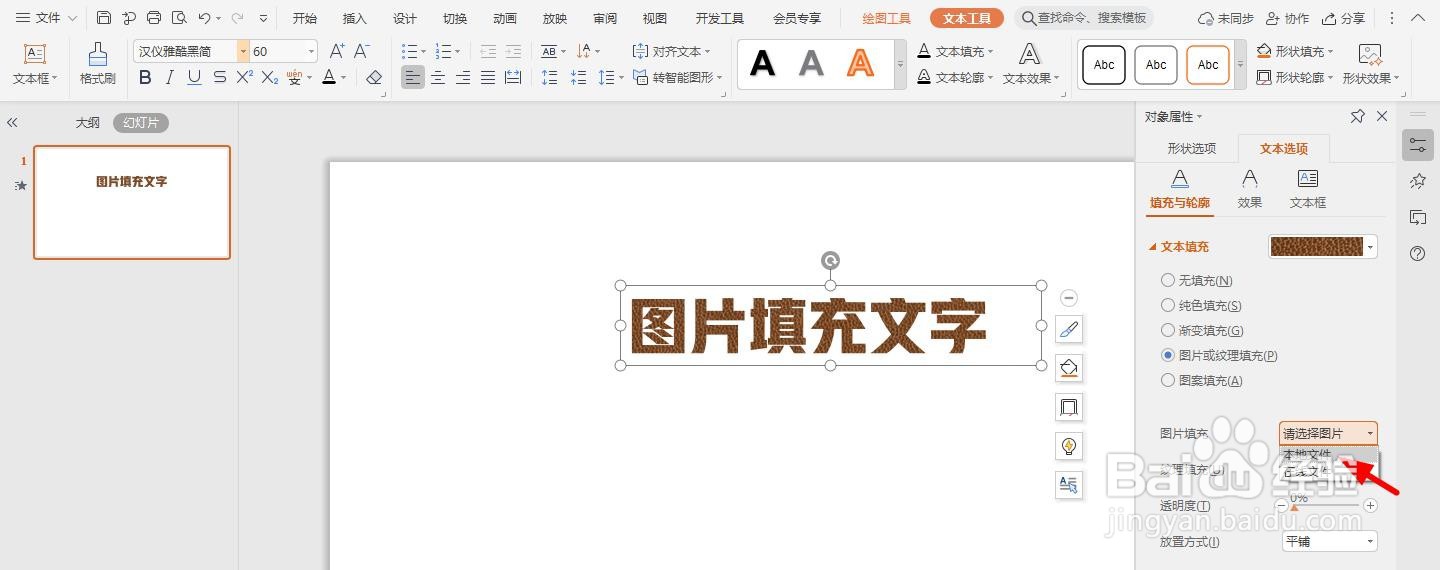Open 对齐文本 options
This screenshot has width=1440, height=570.
[673, 51]
